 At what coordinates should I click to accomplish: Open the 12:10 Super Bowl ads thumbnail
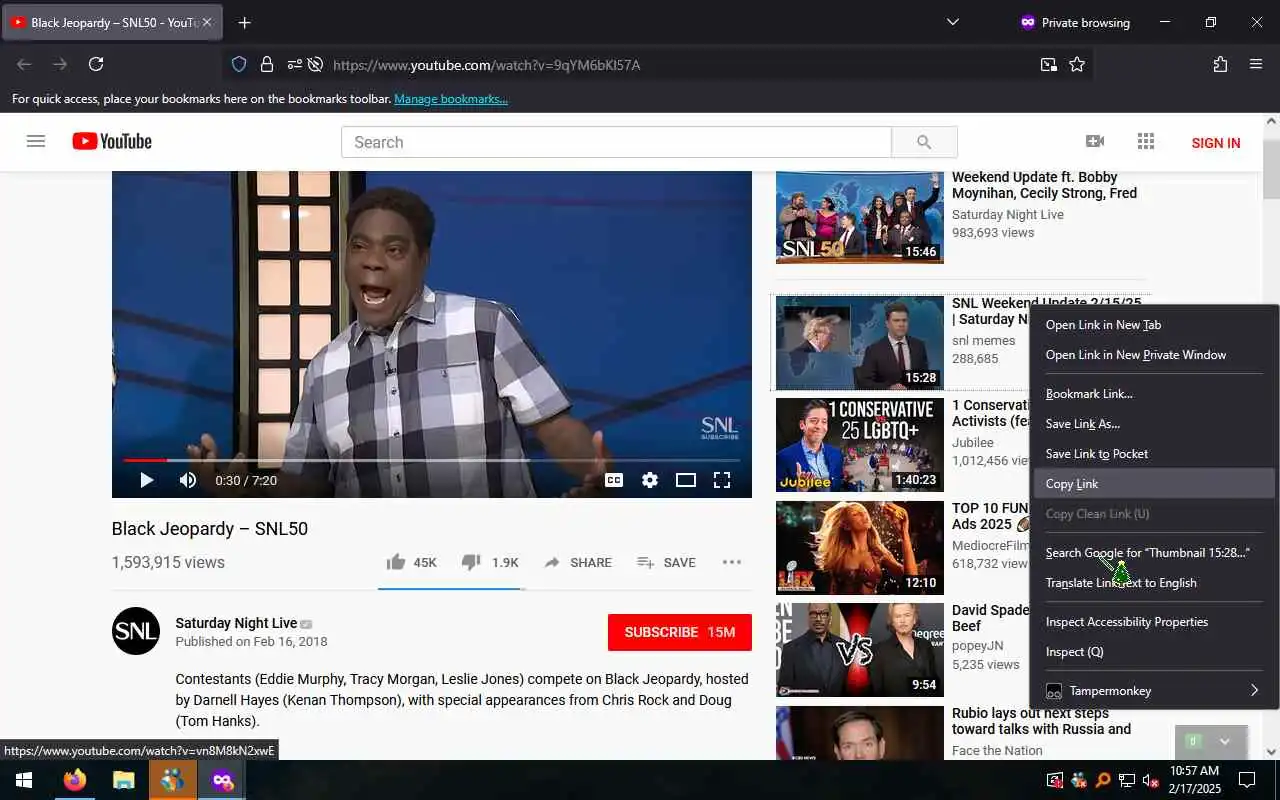point(859,548)
